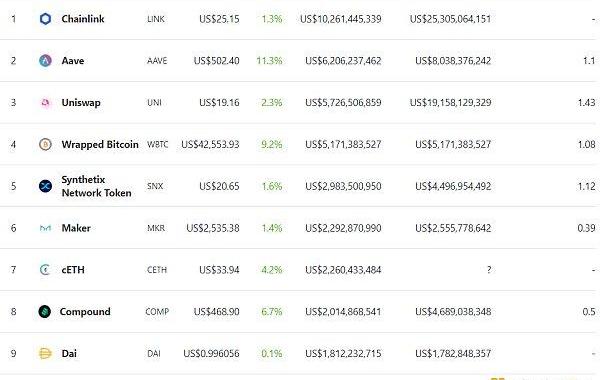Click the Wrapped Bitcoin coin icon
Image resolution: width=600 pixels, height=380 pixels.
(45, 144)
